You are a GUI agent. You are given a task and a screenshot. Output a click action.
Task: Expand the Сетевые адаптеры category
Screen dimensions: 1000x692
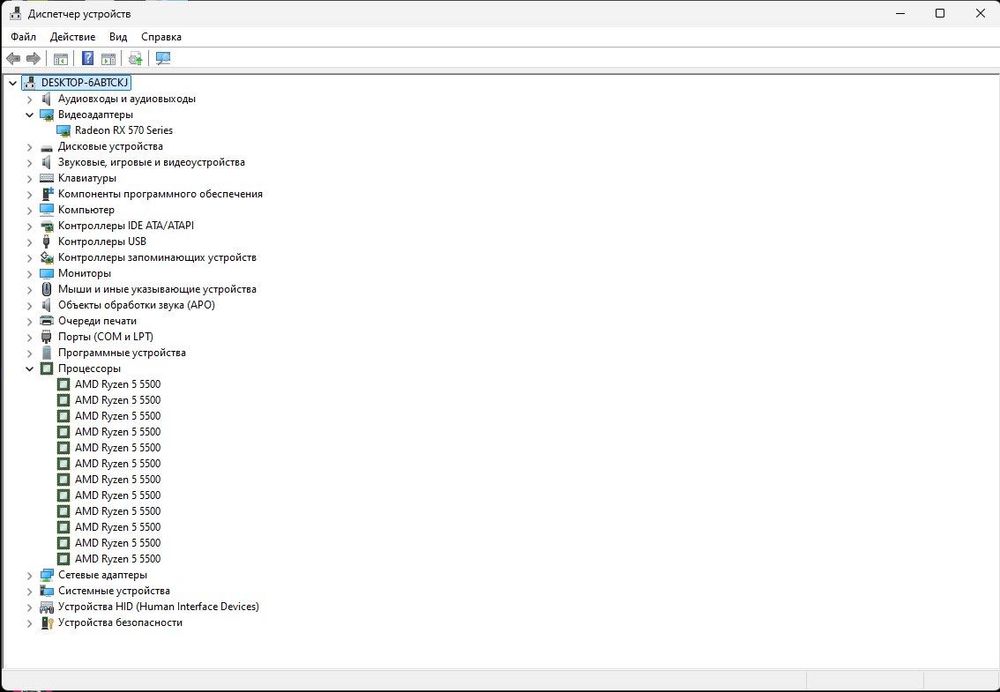pos(29,575)
